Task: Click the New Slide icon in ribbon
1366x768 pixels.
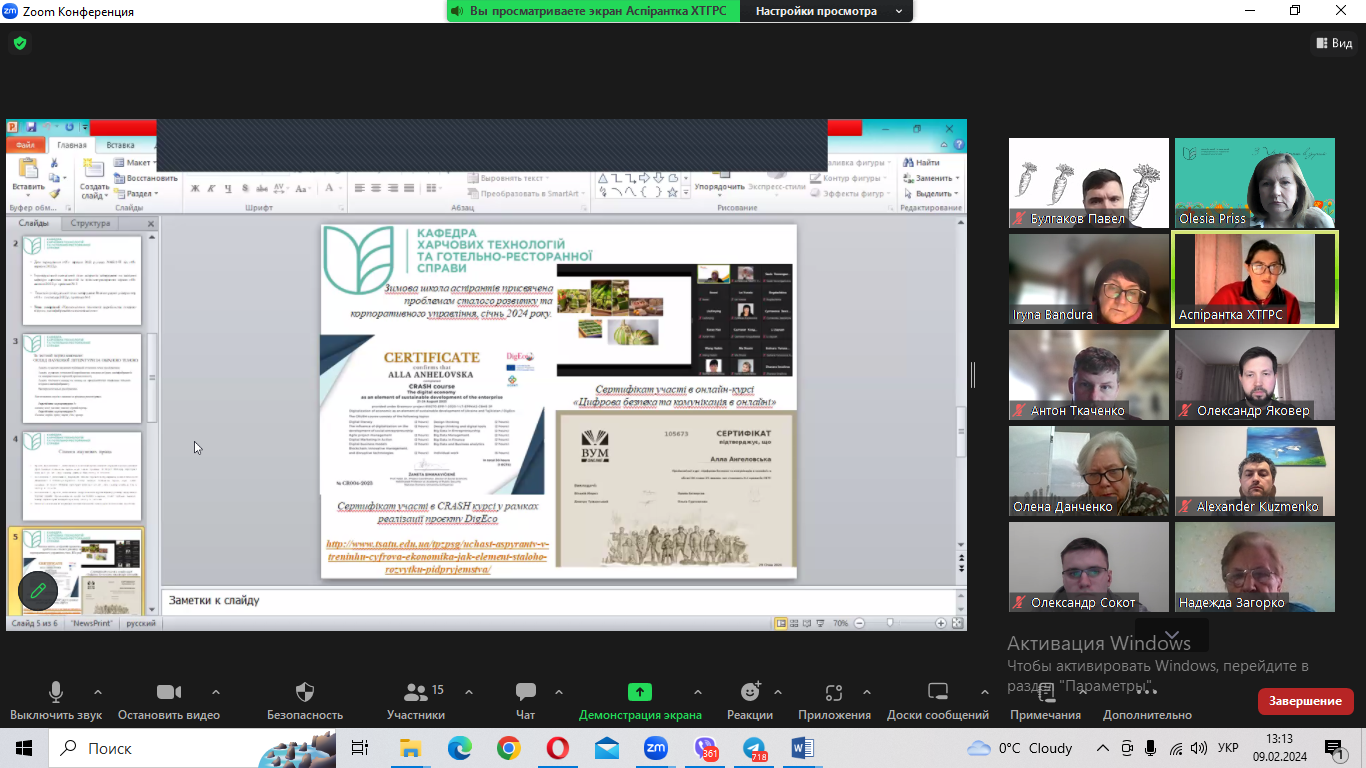Action: (93, 168)
